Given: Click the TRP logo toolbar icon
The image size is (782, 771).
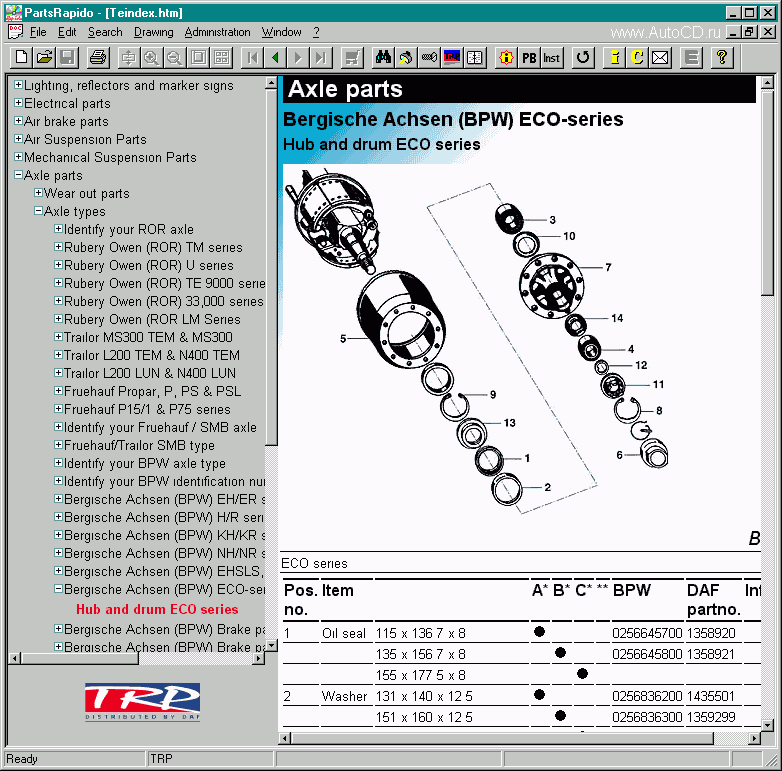Looking at the screenshot, I should click(x=452, y=58).
